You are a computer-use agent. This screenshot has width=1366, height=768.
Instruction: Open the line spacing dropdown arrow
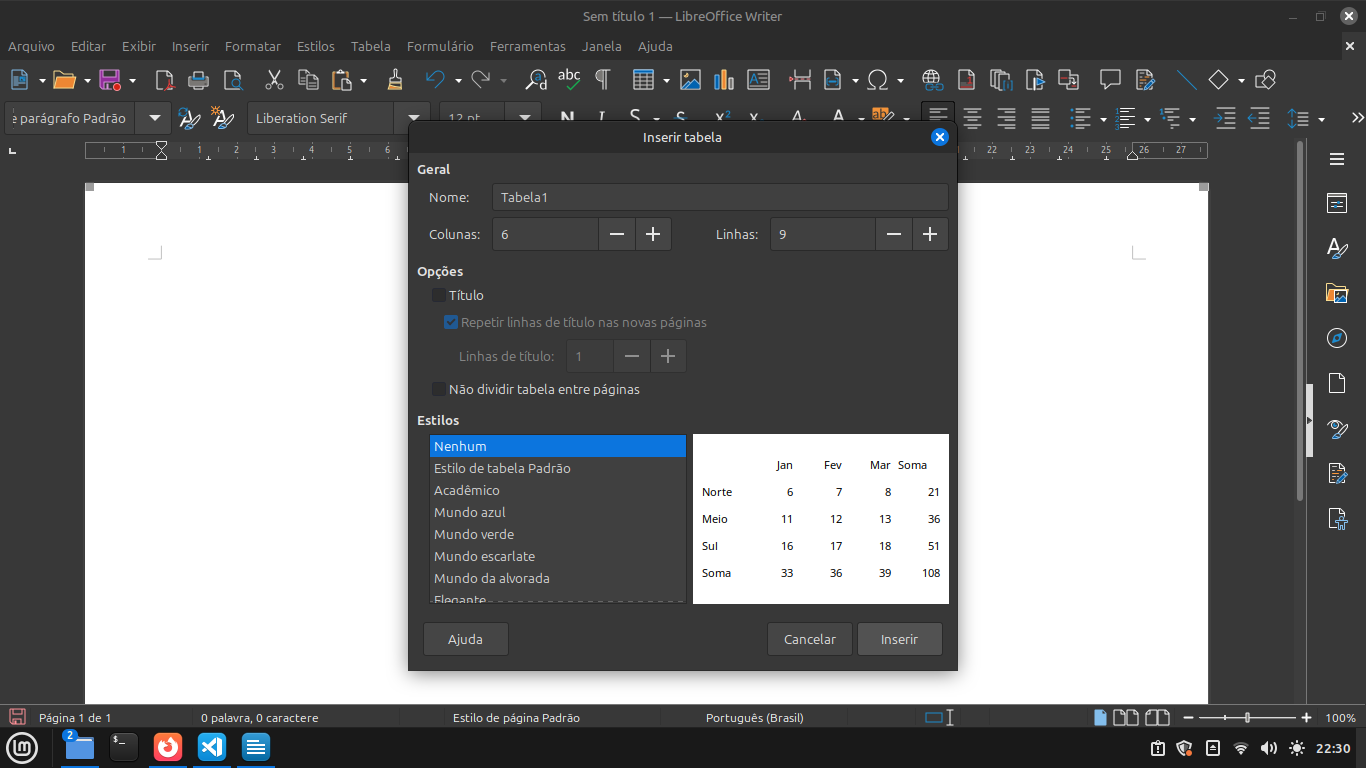(x=1321, y=119)
